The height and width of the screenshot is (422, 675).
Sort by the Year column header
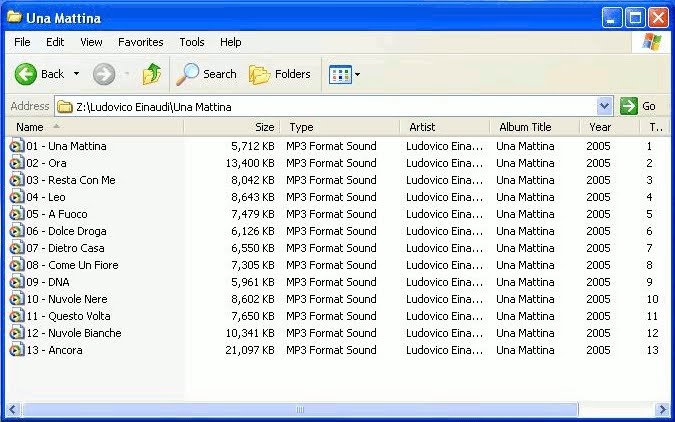pos(610,127)
